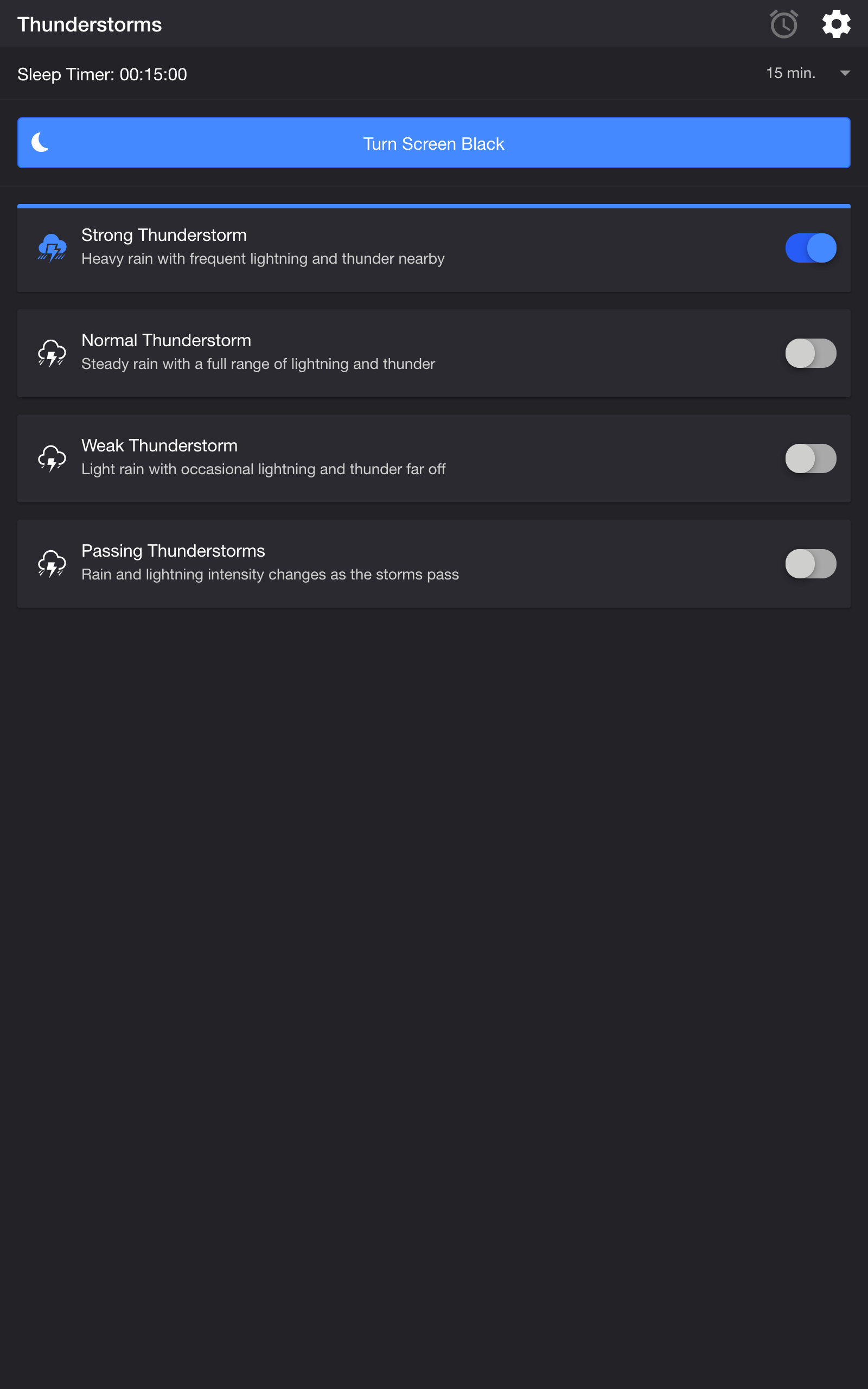Select the Normal Thunderstorm title
The image size is (868, 1389).
[x=166, y=340]
